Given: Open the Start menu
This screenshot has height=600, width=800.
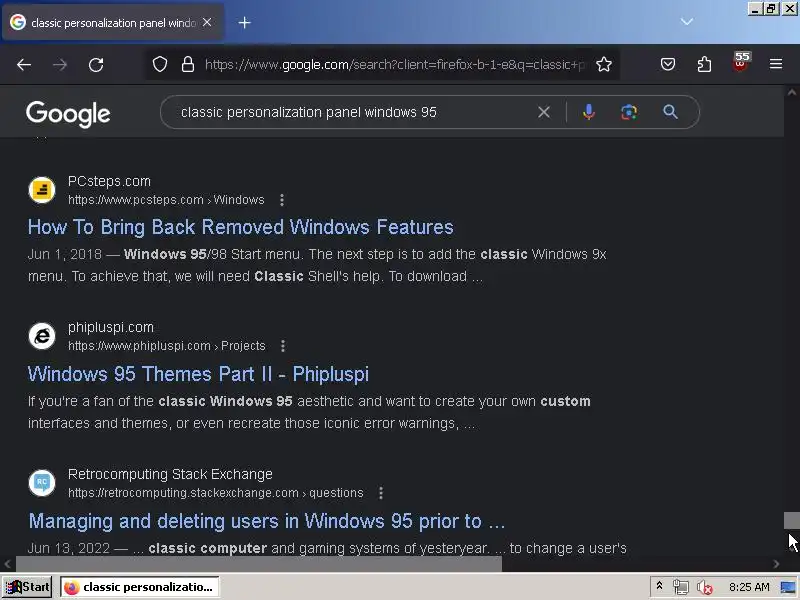Looking at the screenshot, I should 27,587.
